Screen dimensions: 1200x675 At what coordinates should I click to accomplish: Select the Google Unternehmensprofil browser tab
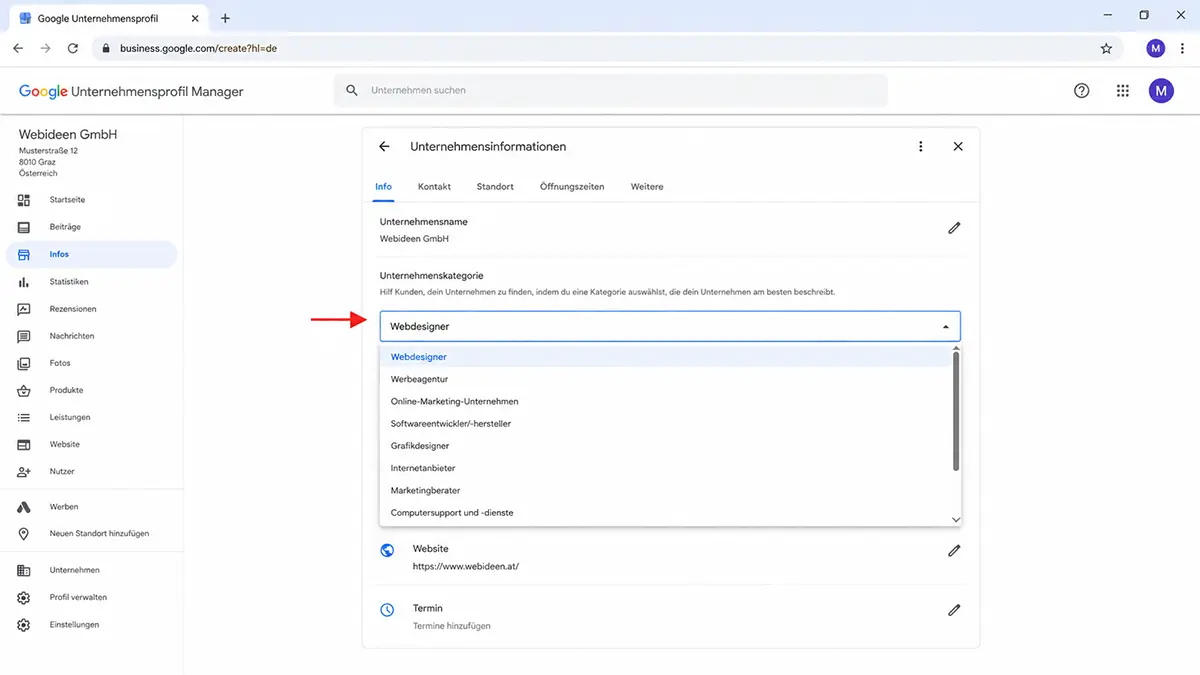pos(106,18)
